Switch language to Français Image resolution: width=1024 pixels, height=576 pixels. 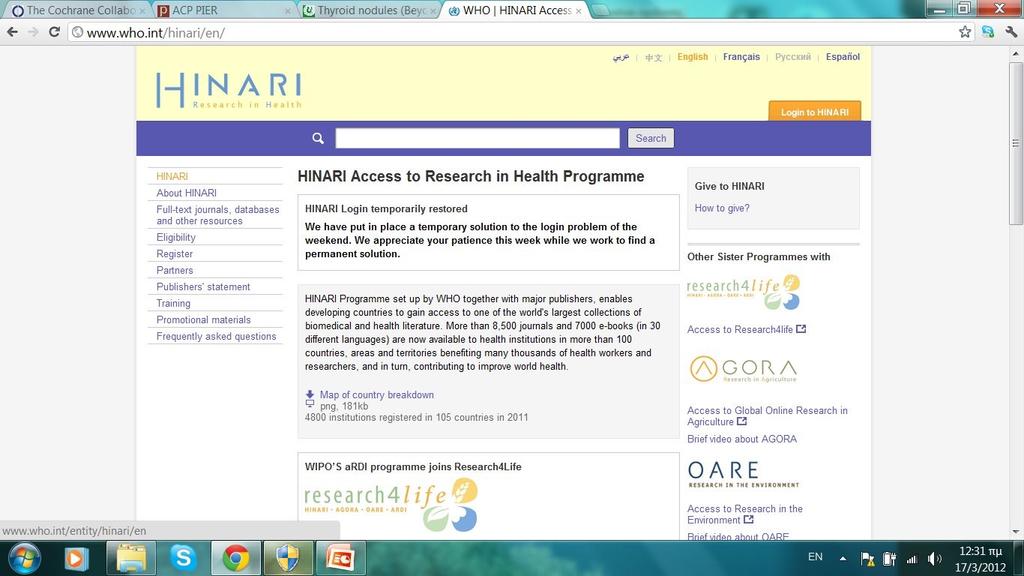point(741,57)
